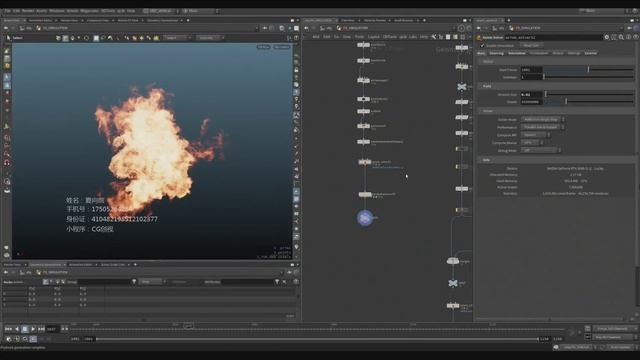Select the blue highlighted node in network
This screenshot has height=360, width=640.
click(365, 218)
